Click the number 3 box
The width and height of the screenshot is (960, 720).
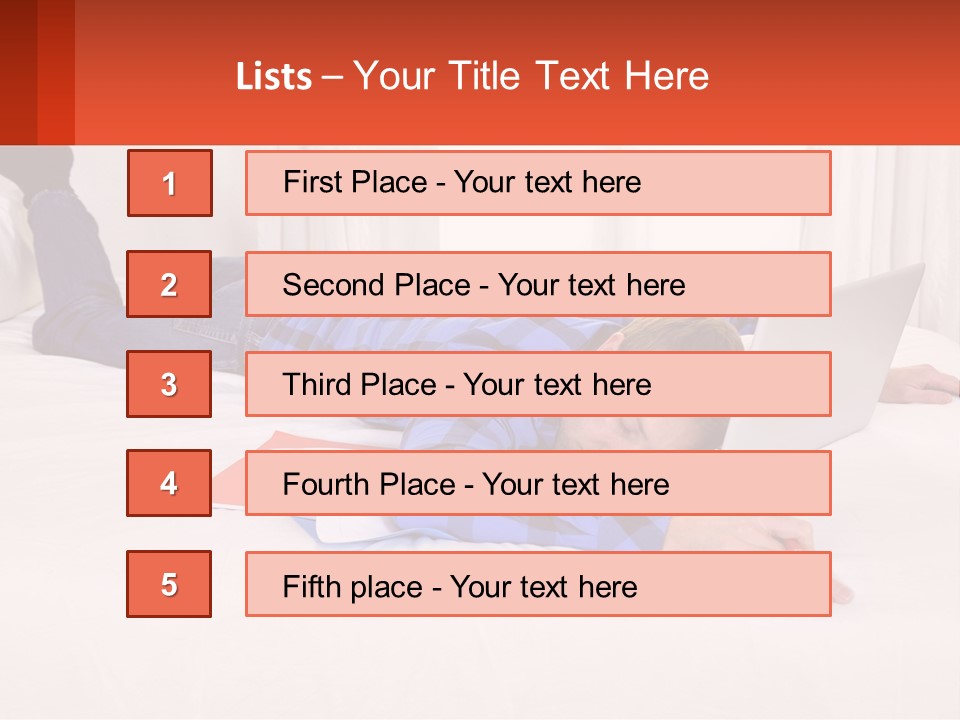[x=169, y=384]
